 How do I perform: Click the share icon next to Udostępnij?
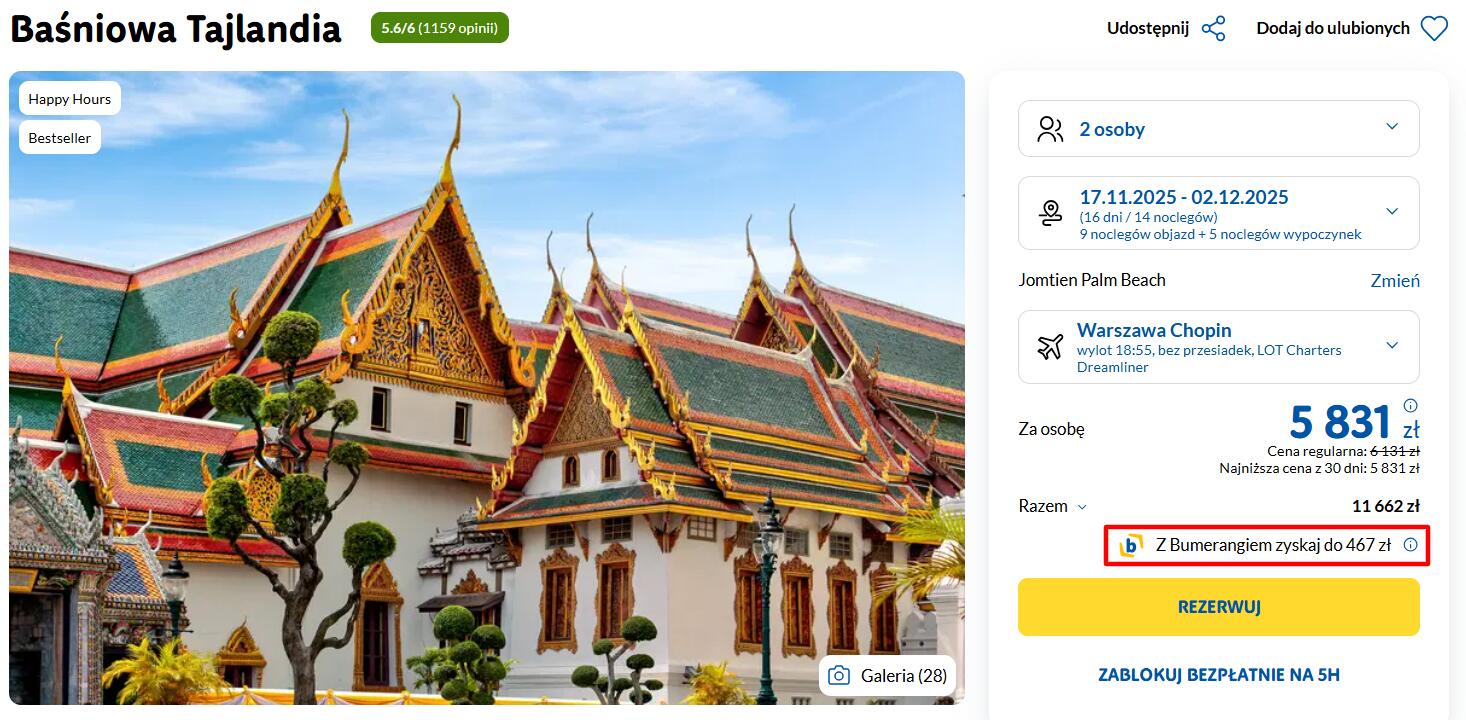1213,28
